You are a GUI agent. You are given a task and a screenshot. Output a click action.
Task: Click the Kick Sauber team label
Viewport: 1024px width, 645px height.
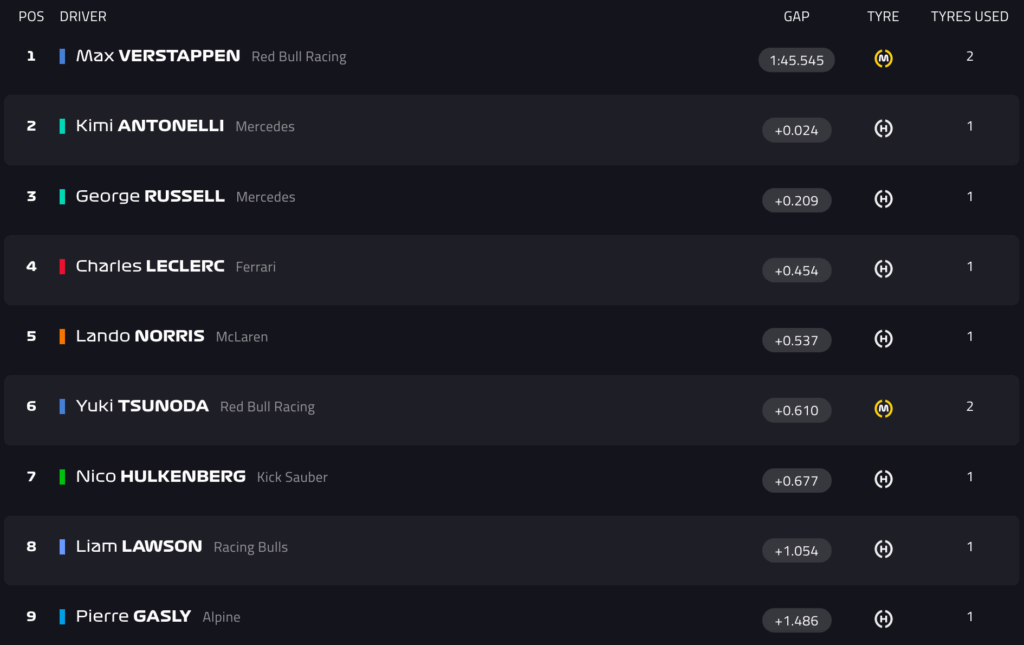[x=292, y=477]
